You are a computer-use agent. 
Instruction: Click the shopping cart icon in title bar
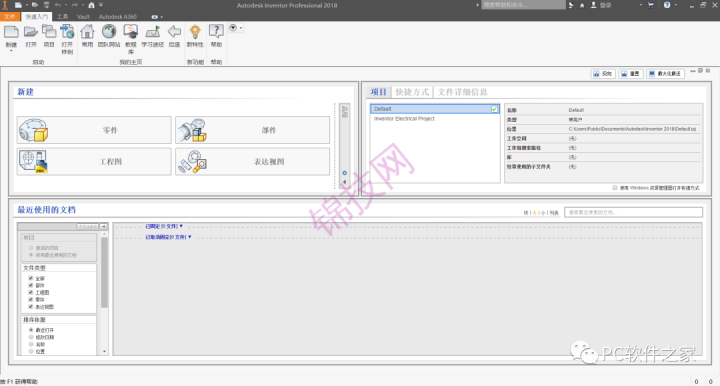point(651,5)
